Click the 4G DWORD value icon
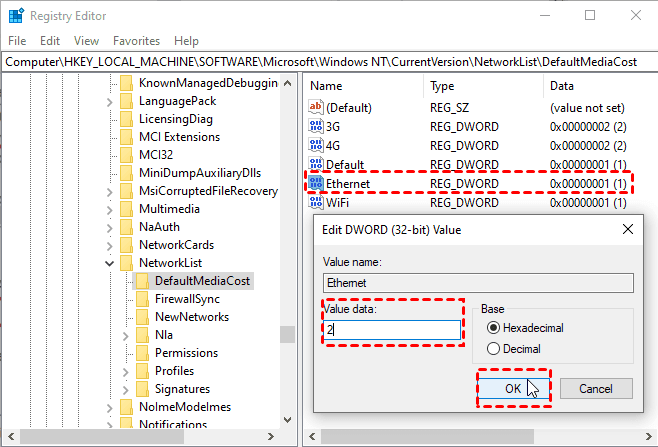Screen dimensions: 658x447 click(x=316, y=145)
